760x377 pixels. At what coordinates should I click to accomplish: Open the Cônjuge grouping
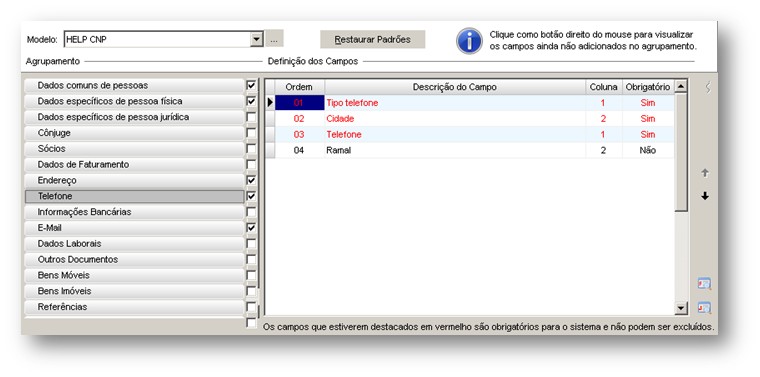(134, 133)
